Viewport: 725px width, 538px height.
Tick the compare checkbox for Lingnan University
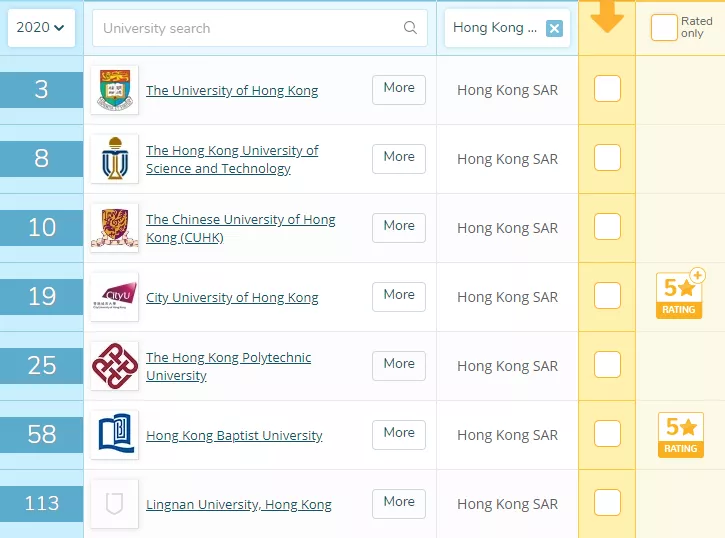point(607,503)
